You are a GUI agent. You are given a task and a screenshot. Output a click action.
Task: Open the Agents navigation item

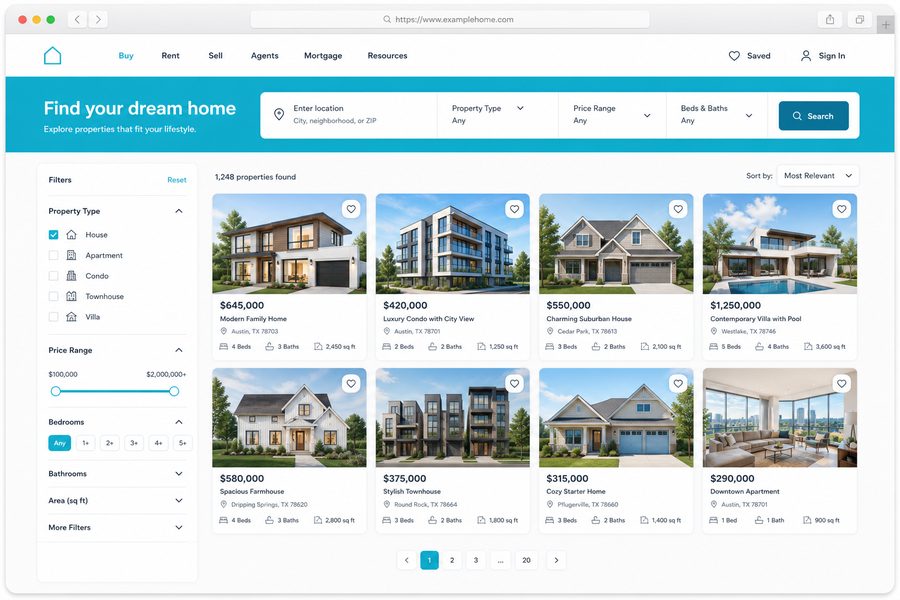click(x=265, y=56)
